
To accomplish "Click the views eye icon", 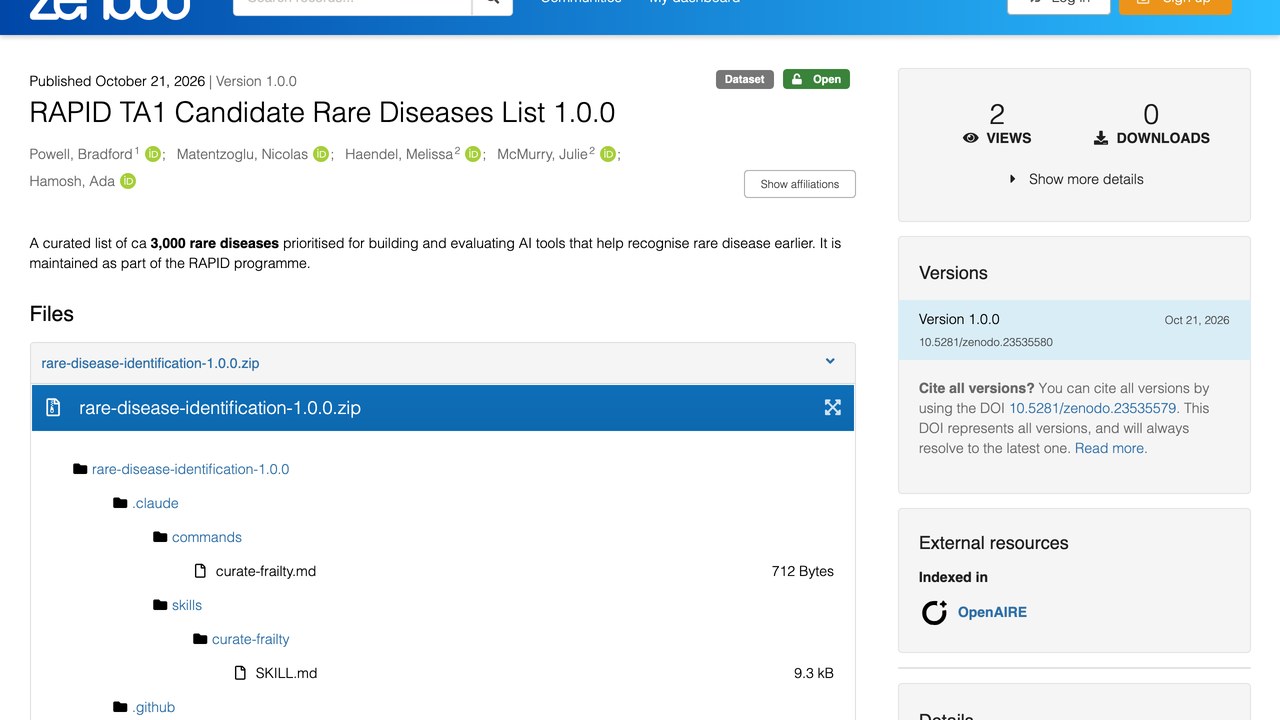I will point(970,138).
